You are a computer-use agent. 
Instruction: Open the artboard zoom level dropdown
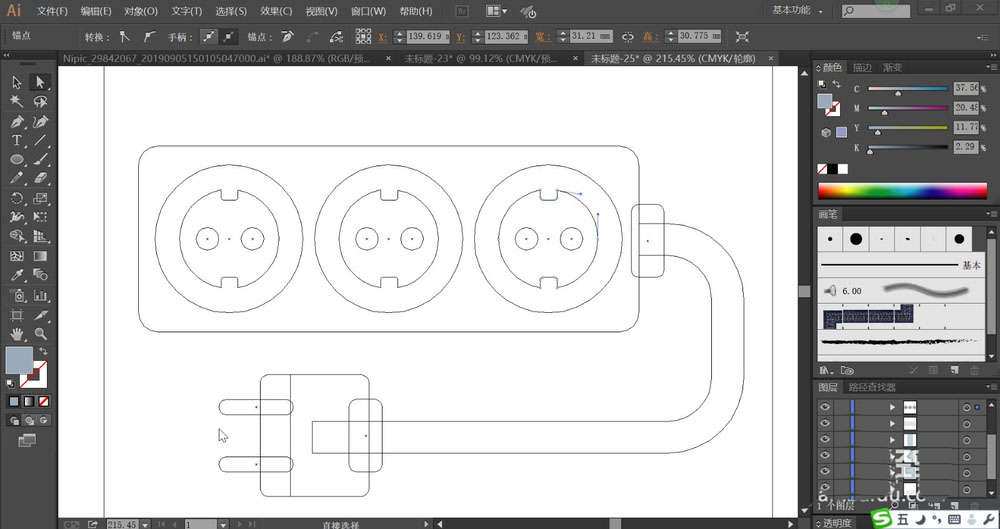point(146,525)
